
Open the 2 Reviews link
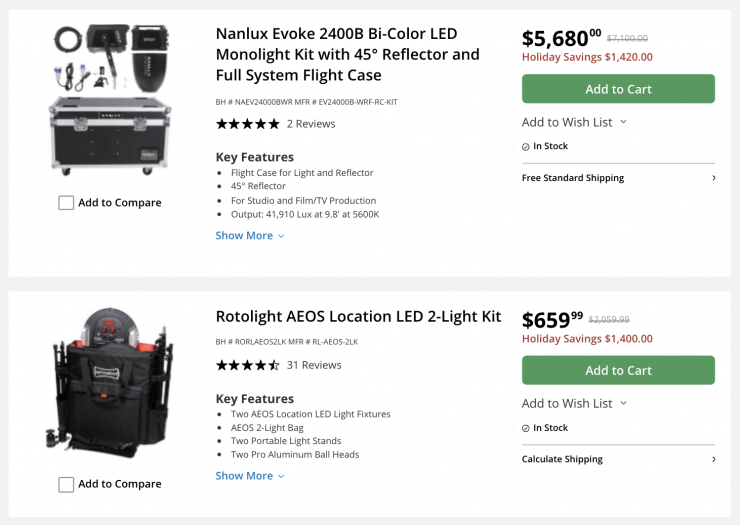point(311,124)
